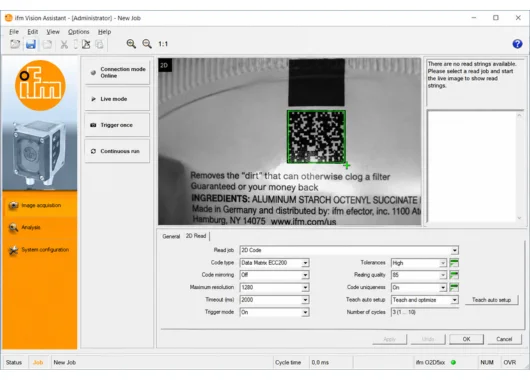Click the green connection status dot

click(453, 362)
